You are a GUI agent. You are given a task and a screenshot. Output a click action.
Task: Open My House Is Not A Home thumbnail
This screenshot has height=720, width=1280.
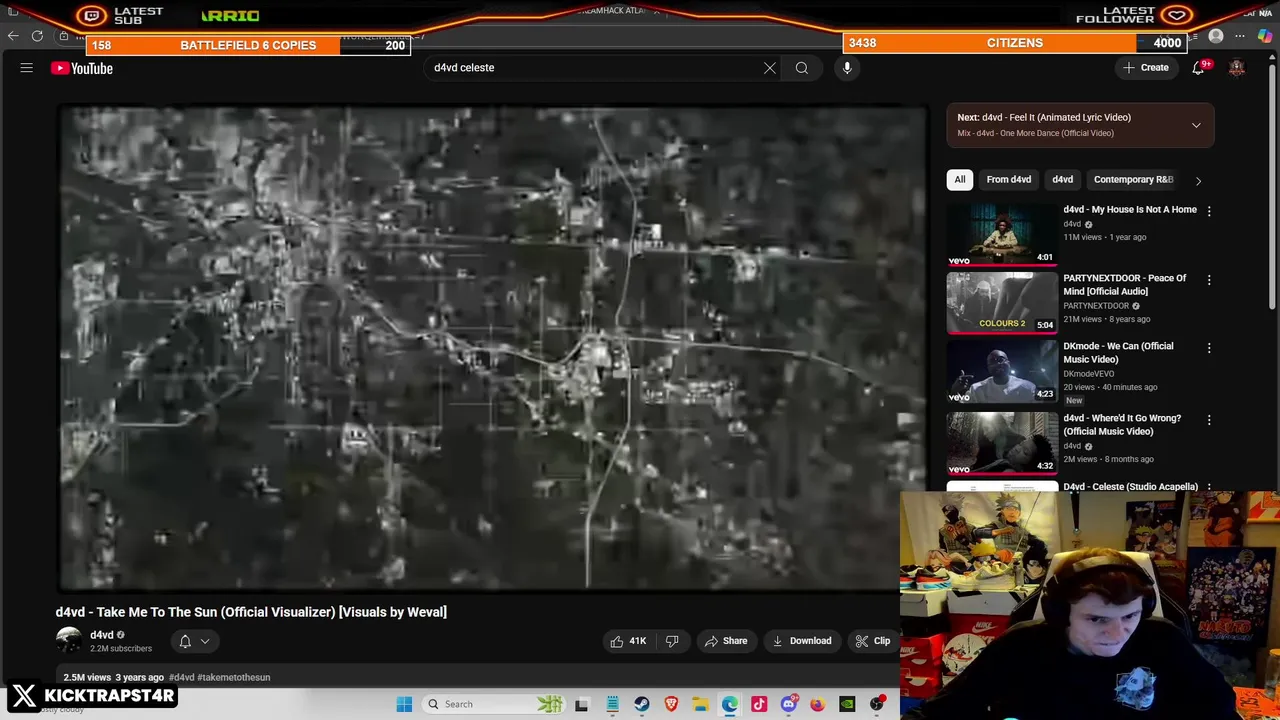tap(1002, 235)
